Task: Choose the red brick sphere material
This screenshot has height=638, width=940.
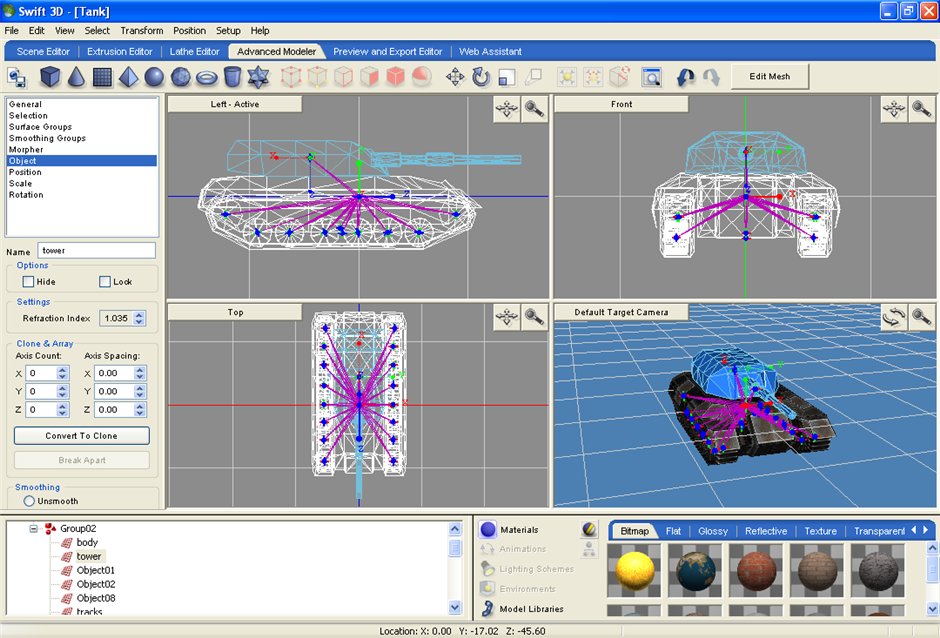Action: click(756, 570)
